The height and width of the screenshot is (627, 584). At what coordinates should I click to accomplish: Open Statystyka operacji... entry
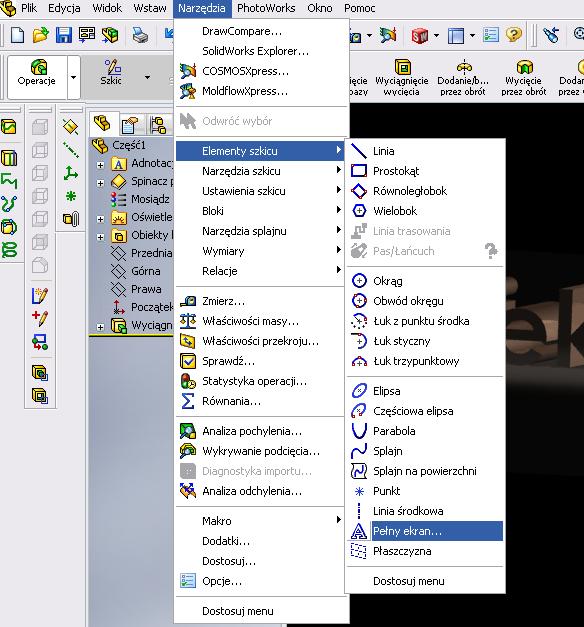pos(260,381)
